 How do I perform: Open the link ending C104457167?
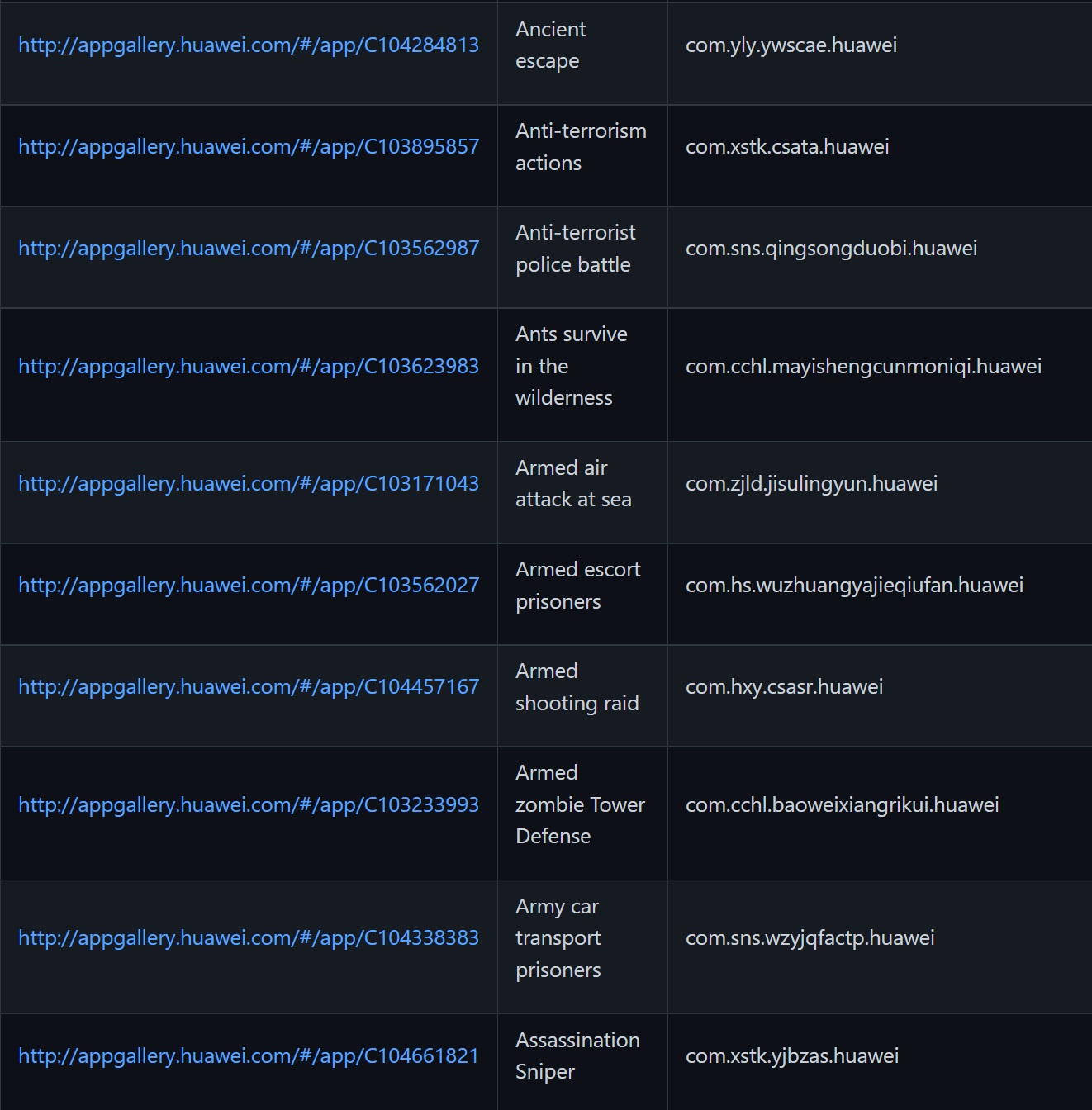pyautogui.click(x=249, y=687)
